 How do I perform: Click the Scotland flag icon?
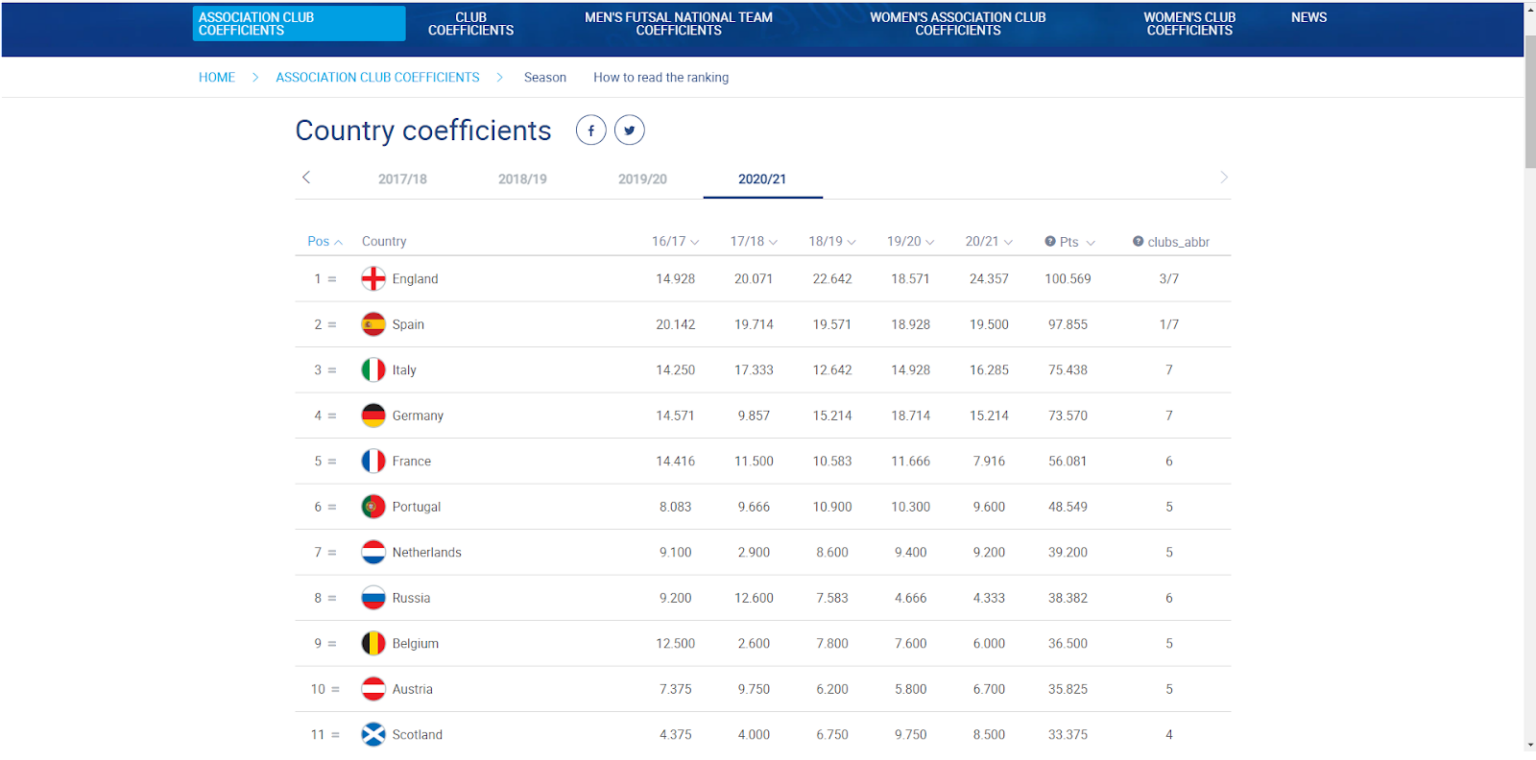373,735
